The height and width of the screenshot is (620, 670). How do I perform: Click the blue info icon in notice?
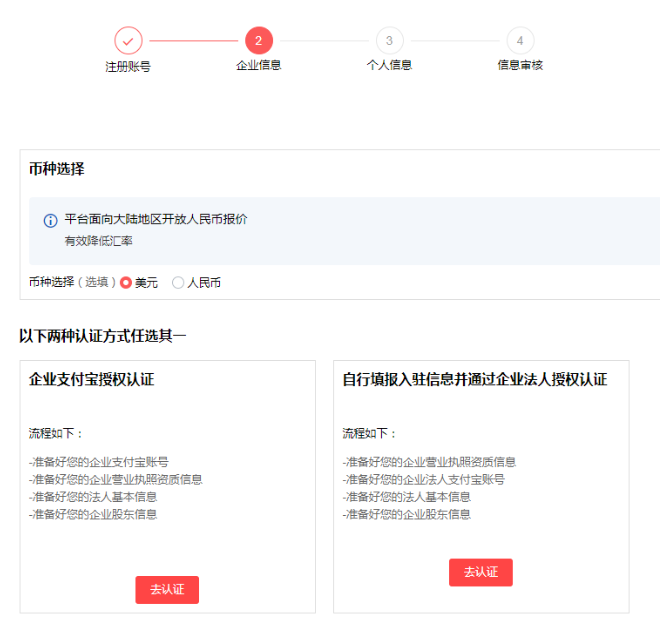click(x=50, y=221)
